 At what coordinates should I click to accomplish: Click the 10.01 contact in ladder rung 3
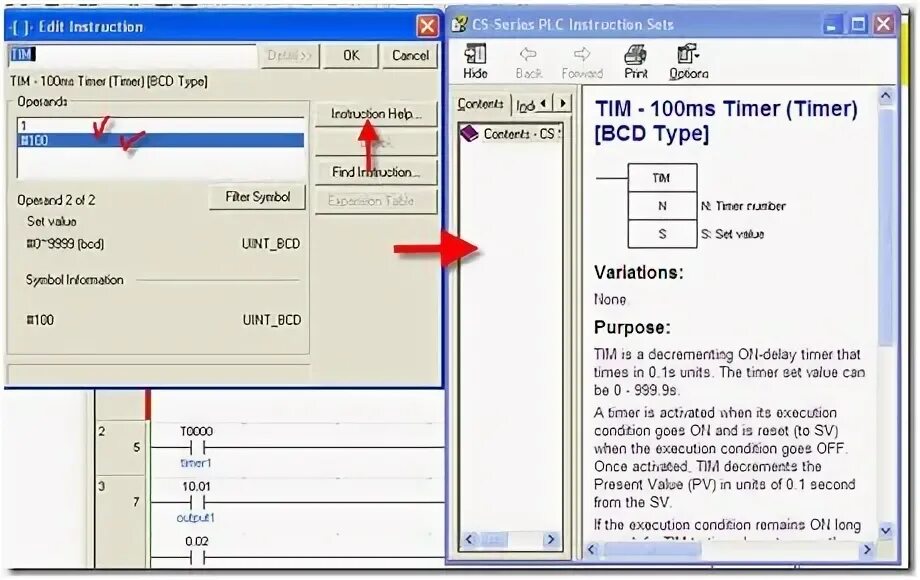point(197,503)
